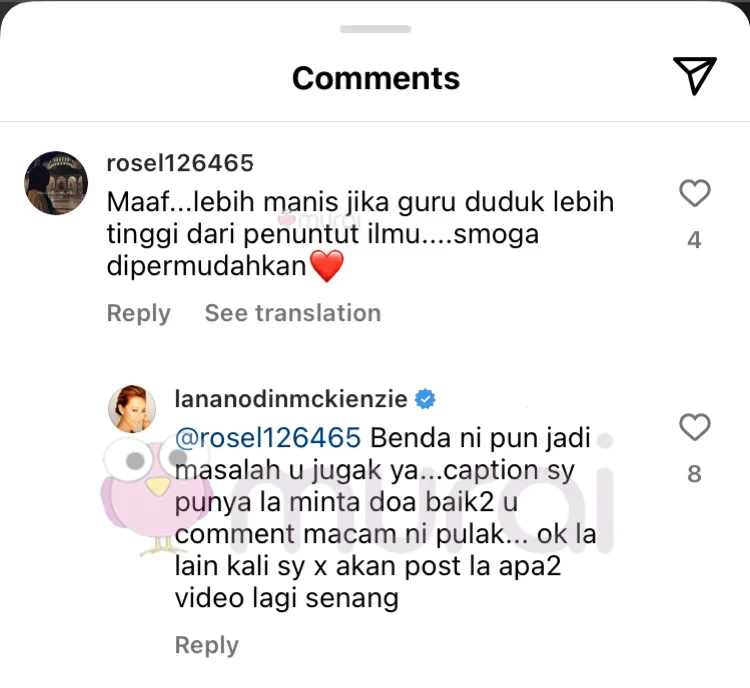Image resolution: width=750 pixels, height=688 pixels.
Task: Like rosel126465's comment with the heart
Action: (694, 193)
